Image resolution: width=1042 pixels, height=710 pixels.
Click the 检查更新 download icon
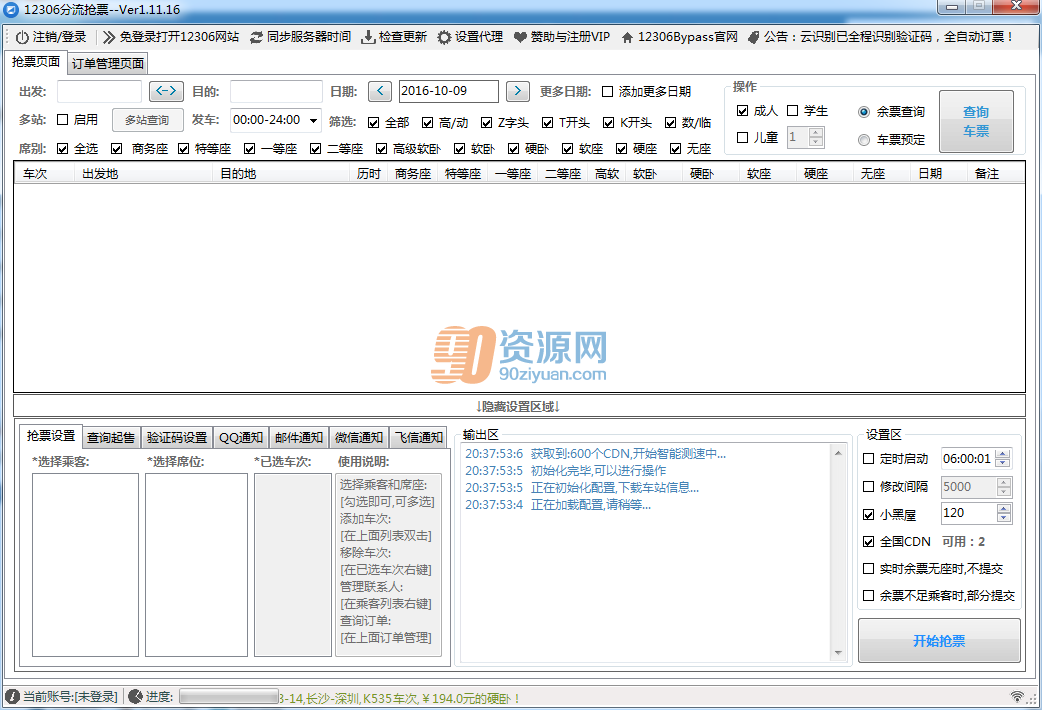pos(367,37)
